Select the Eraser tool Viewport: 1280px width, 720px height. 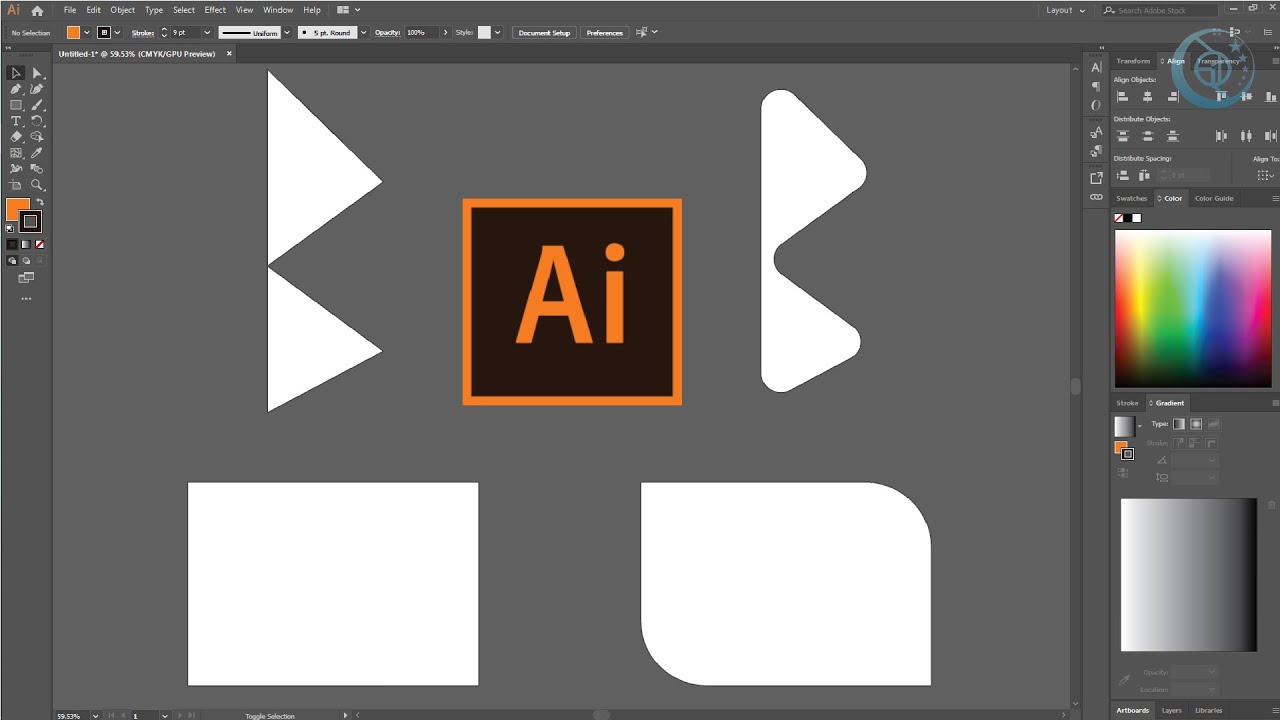[x=16, y=137]
